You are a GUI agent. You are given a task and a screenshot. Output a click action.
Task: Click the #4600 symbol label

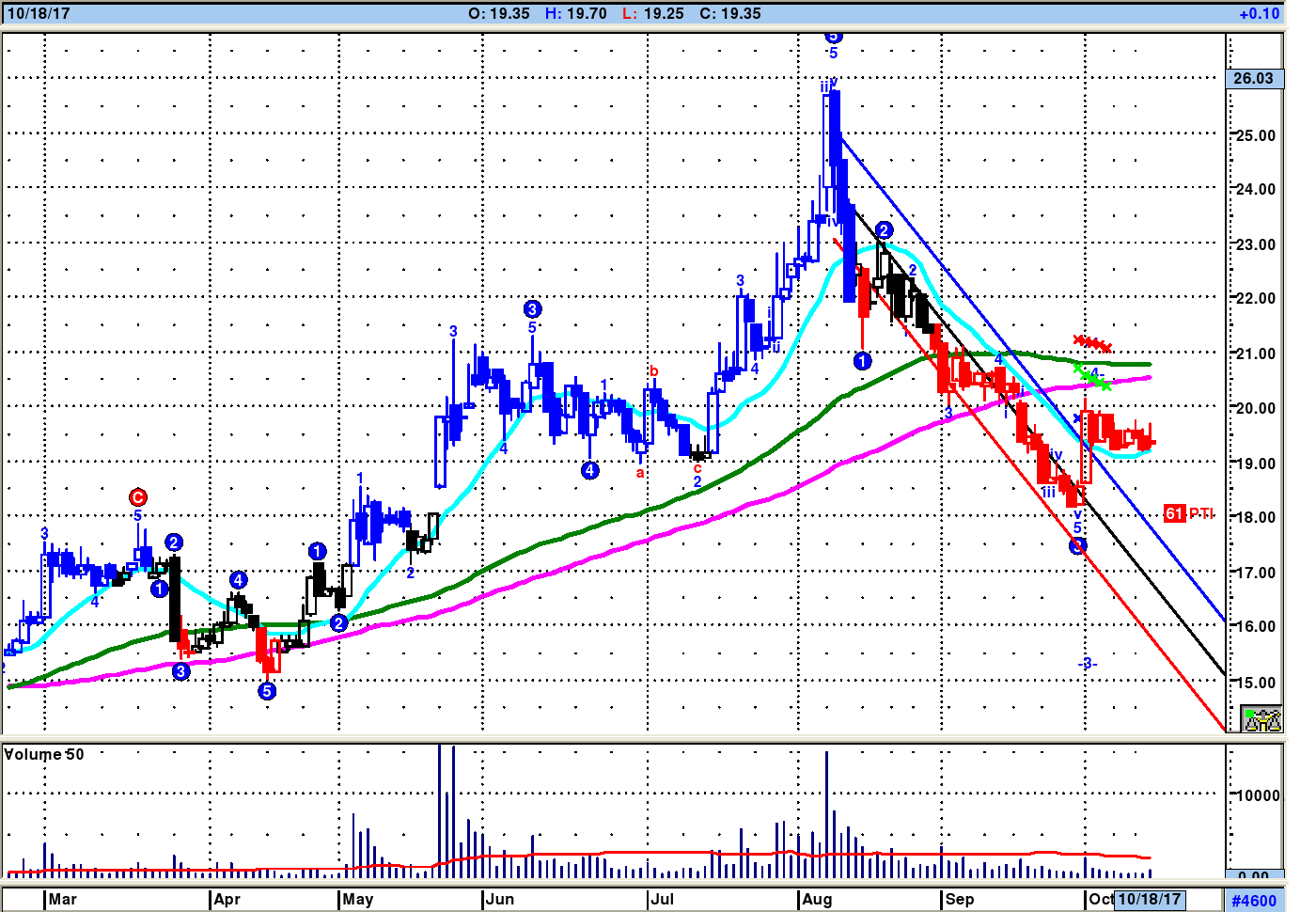pyautogui.click(x=1254, y=901)
